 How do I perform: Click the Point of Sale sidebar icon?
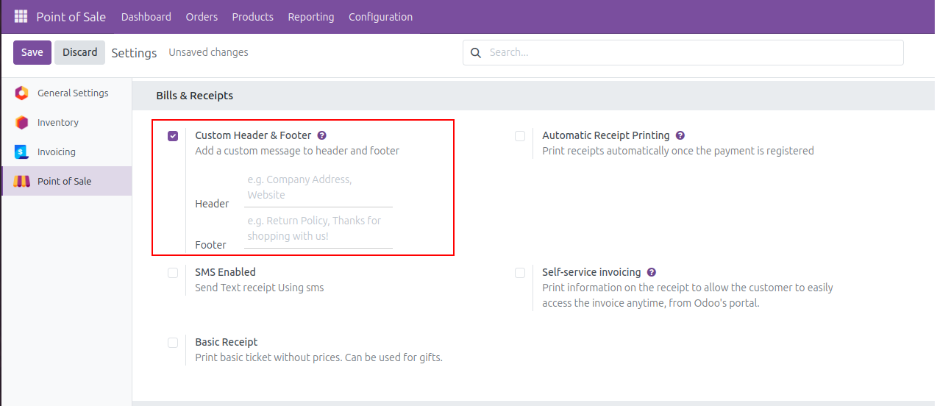(x=22, y=181)
